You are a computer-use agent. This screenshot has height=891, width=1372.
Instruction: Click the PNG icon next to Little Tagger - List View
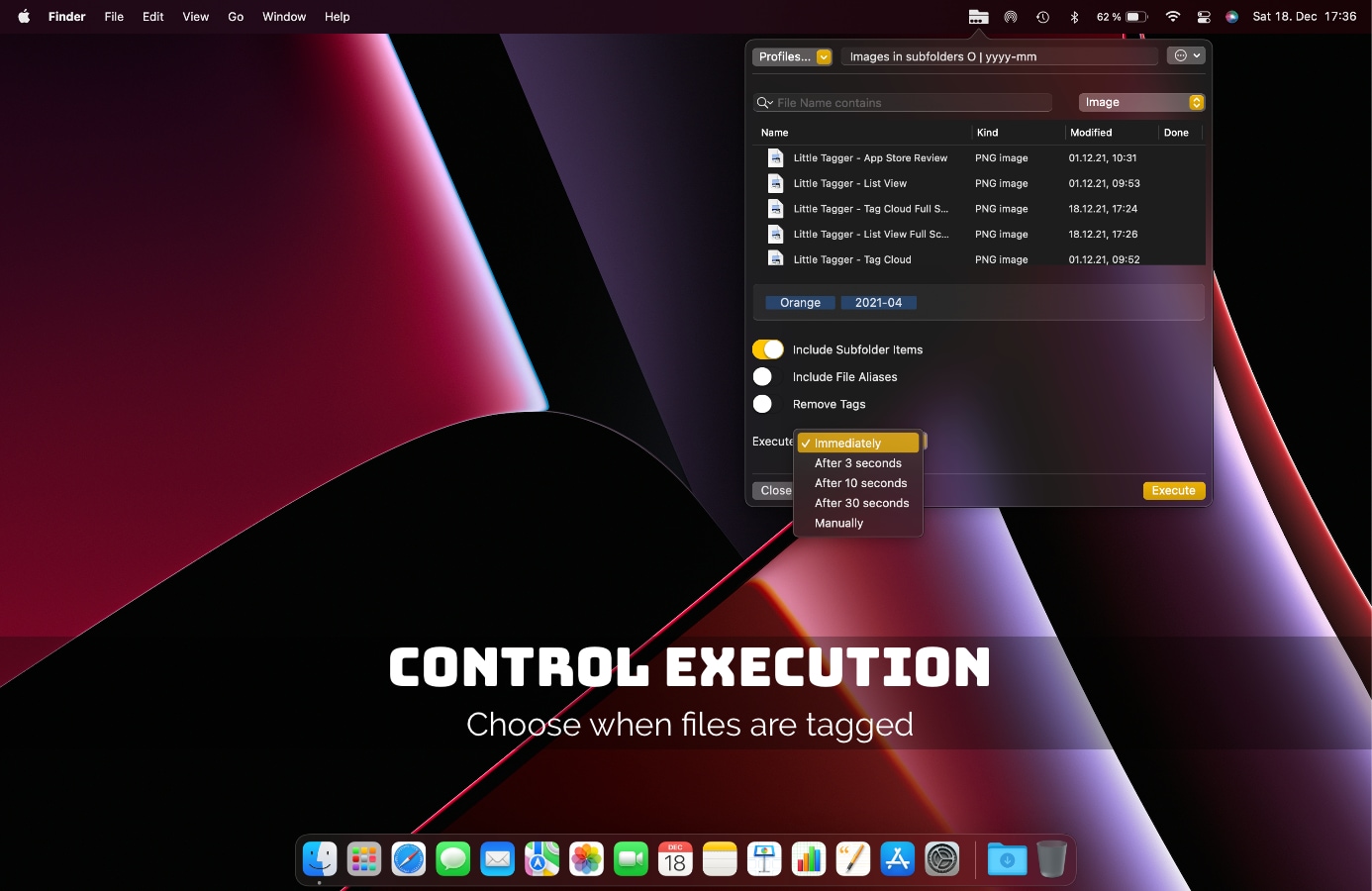pos(775,183)
